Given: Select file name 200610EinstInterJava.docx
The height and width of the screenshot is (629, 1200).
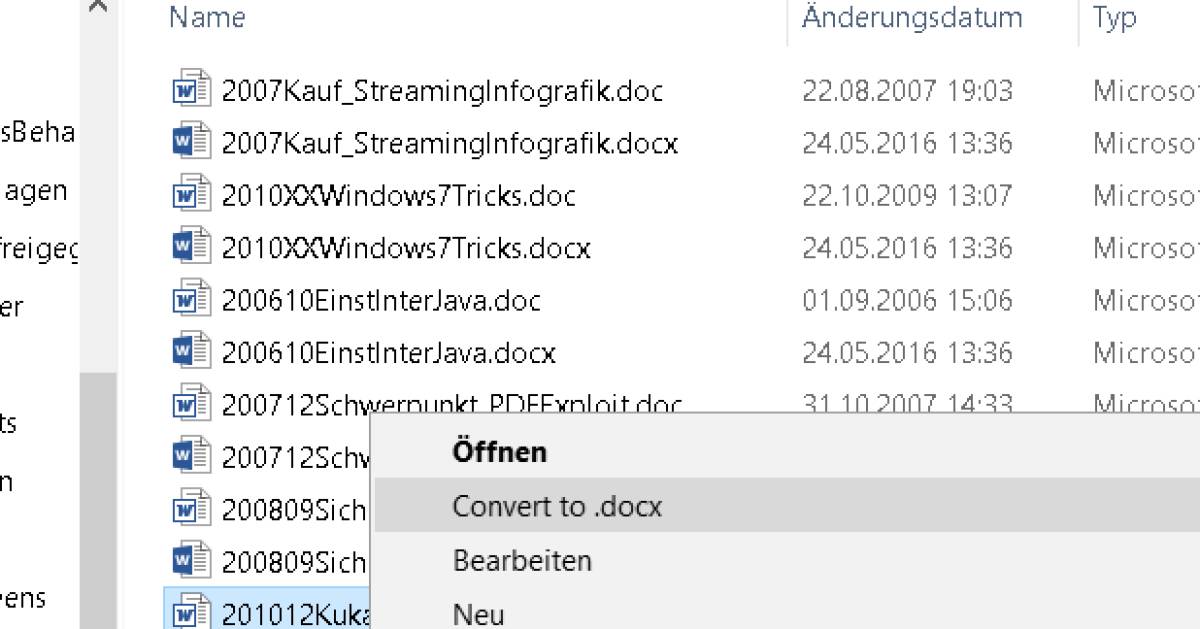Looking at the screenshot, I should tap(389, 353).
